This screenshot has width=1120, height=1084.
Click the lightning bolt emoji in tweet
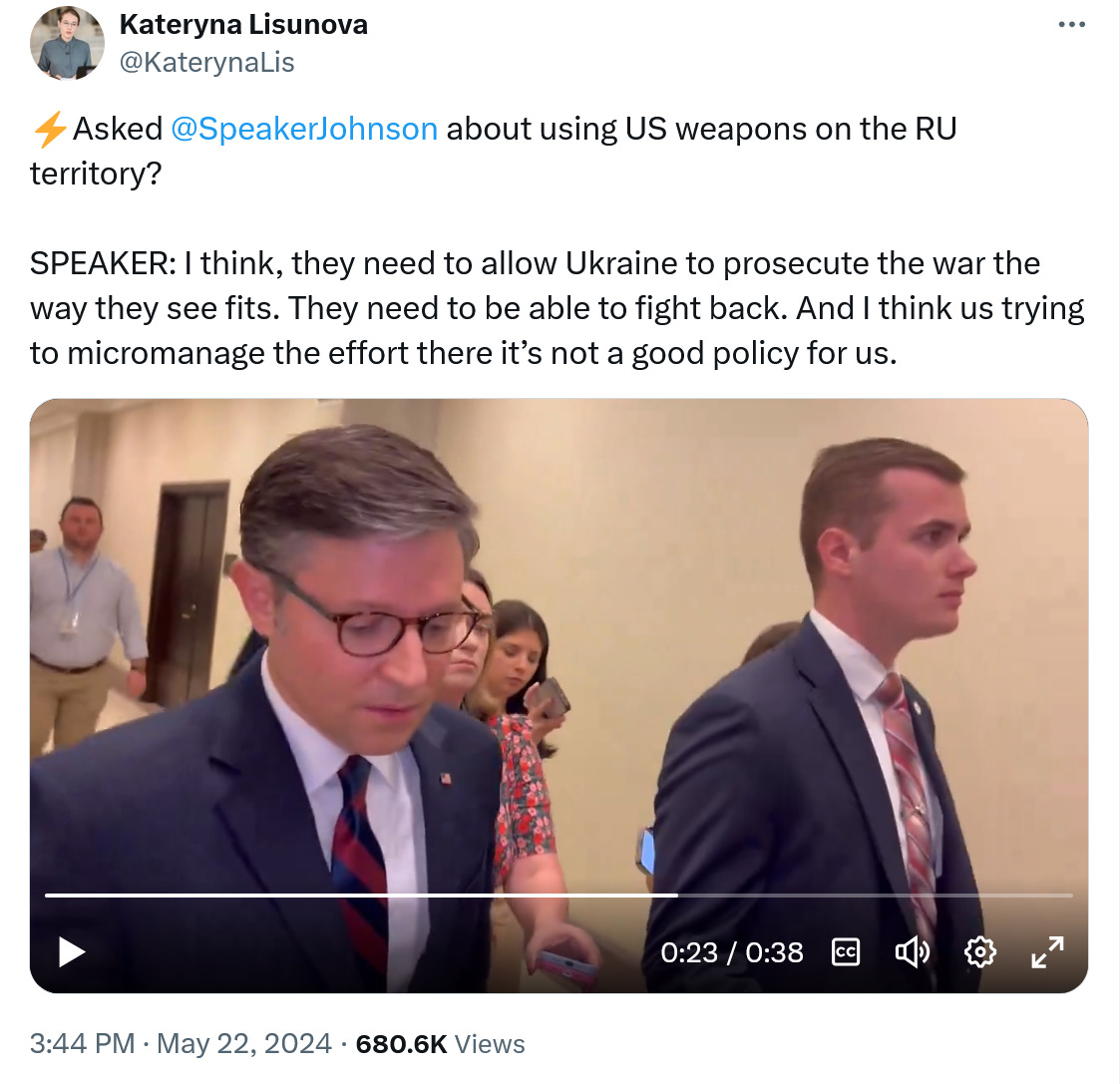click(x=50, y=130)
